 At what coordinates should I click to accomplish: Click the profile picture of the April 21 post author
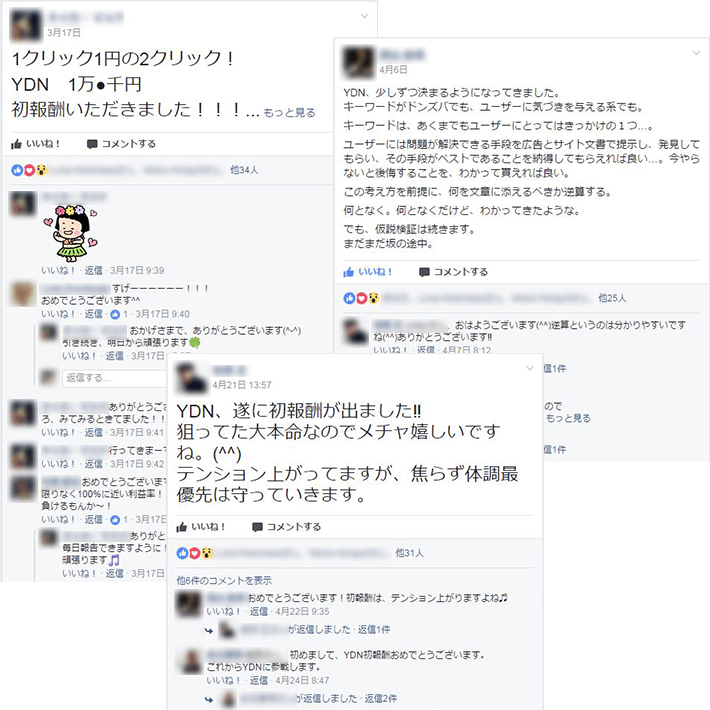tap(191, 377)
